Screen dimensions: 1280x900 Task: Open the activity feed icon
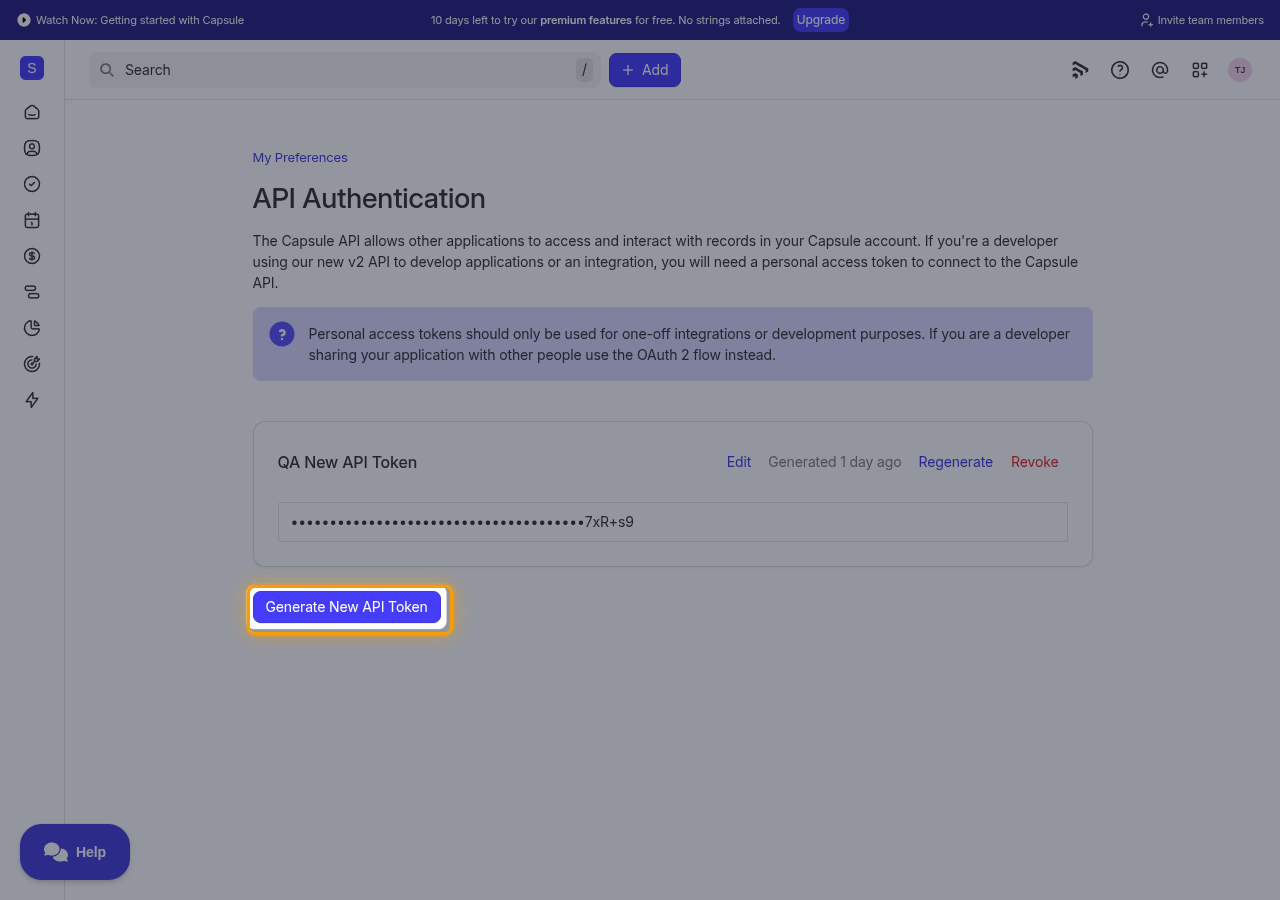1080,70
